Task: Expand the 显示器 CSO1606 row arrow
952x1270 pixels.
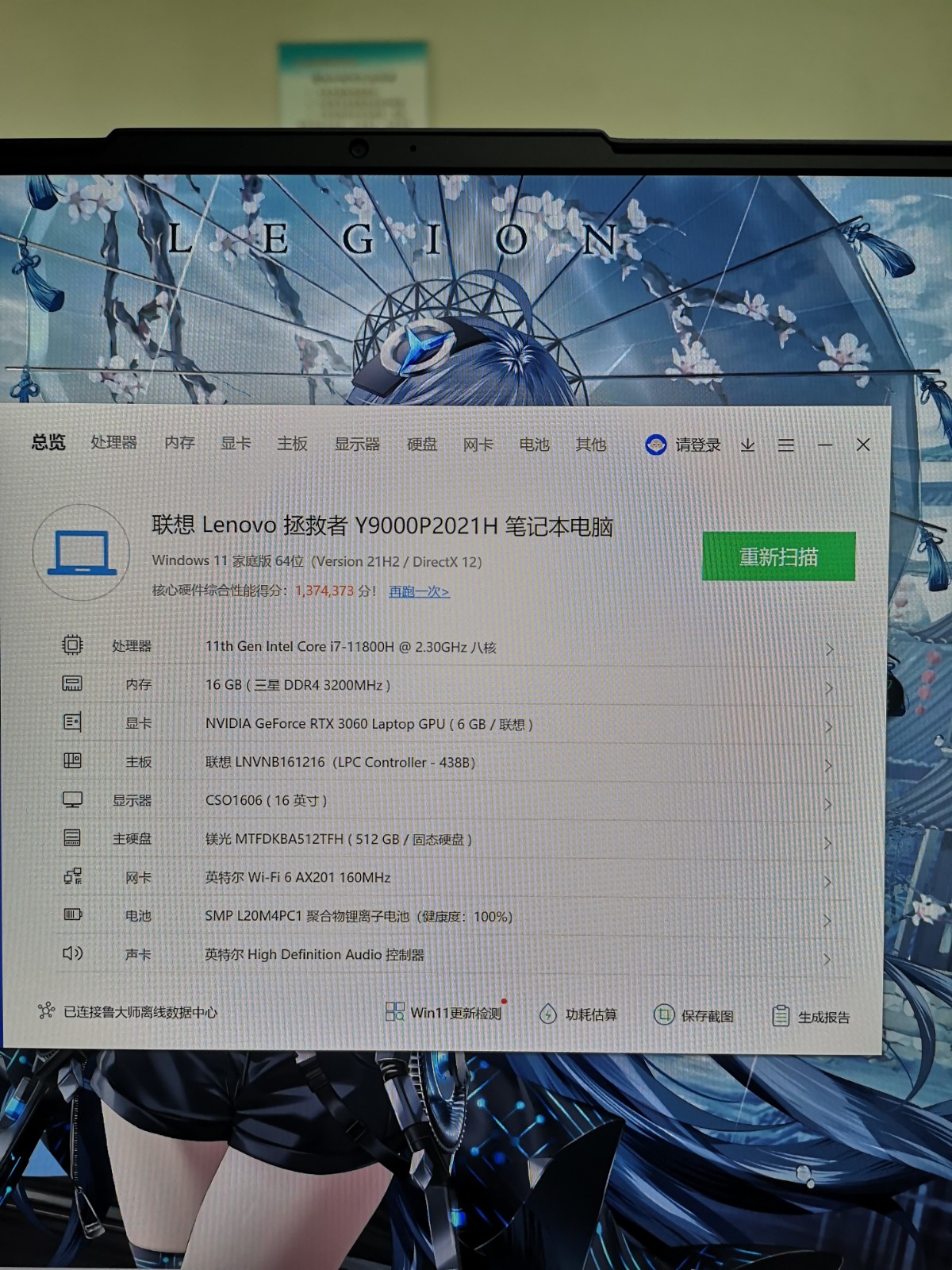Action: [x=827, y=805]
